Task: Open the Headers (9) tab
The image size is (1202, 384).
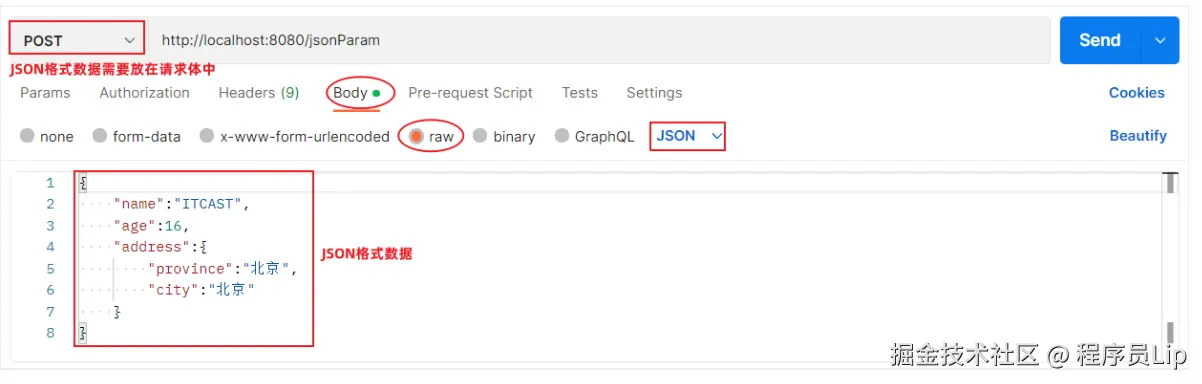Action: click(x=259, y=93)
